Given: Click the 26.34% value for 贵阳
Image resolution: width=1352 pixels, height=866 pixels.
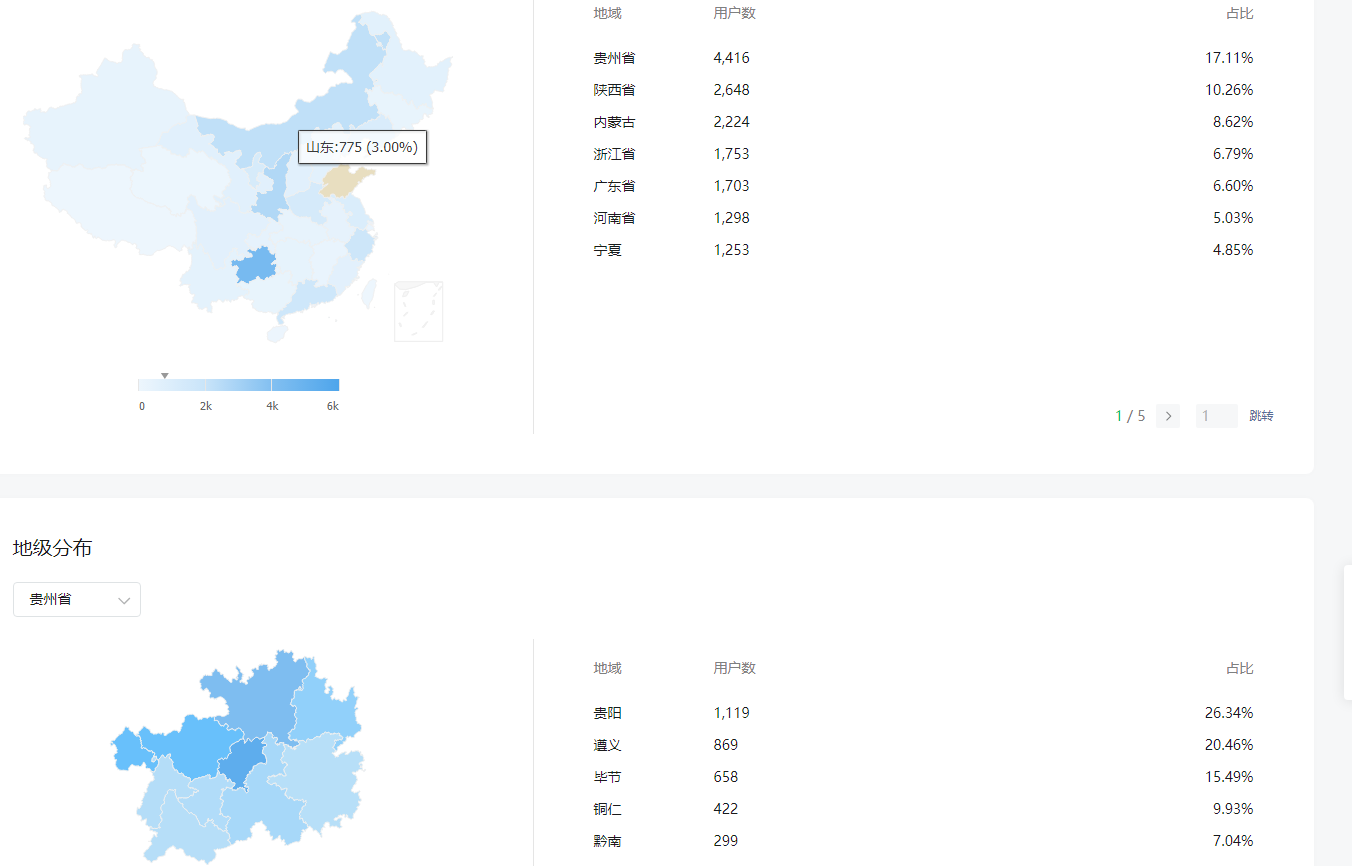Looking at the screenshot, I should 1229,713.
